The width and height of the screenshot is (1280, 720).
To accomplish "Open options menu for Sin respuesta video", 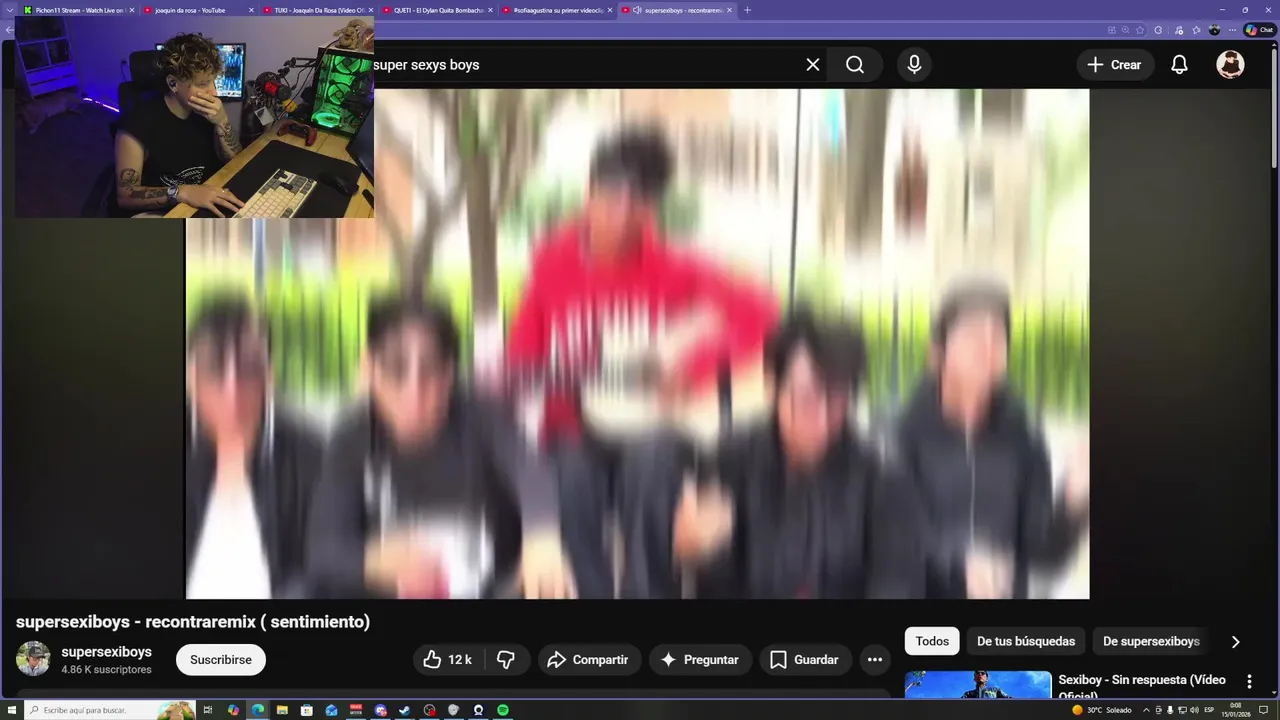I will click(1249, 682).
